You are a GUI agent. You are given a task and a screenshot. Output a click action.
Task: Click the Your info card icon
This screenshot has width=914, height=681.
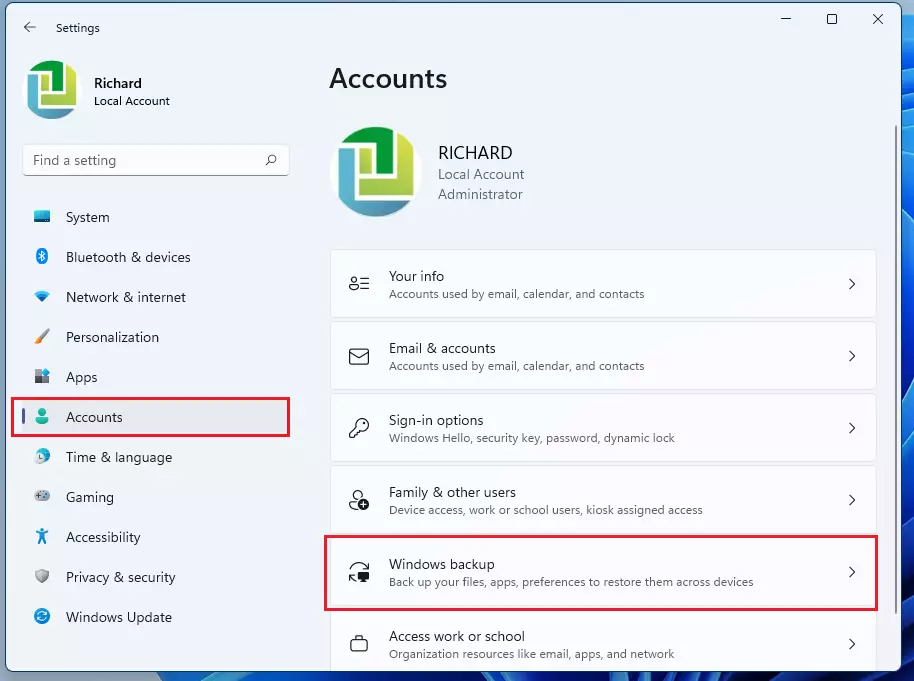point(359,284)
